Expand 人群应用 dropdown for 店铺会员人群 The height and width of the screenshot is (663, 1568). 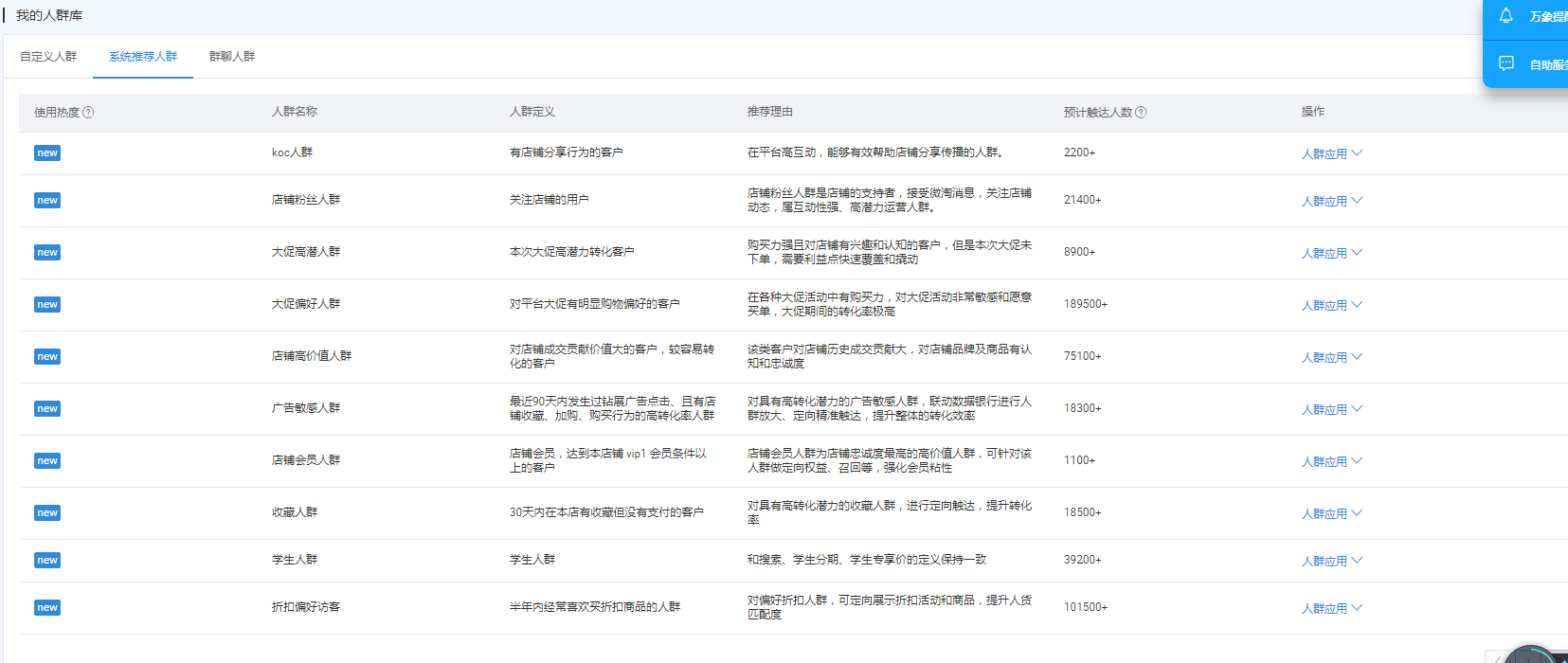click(1331, 461)
